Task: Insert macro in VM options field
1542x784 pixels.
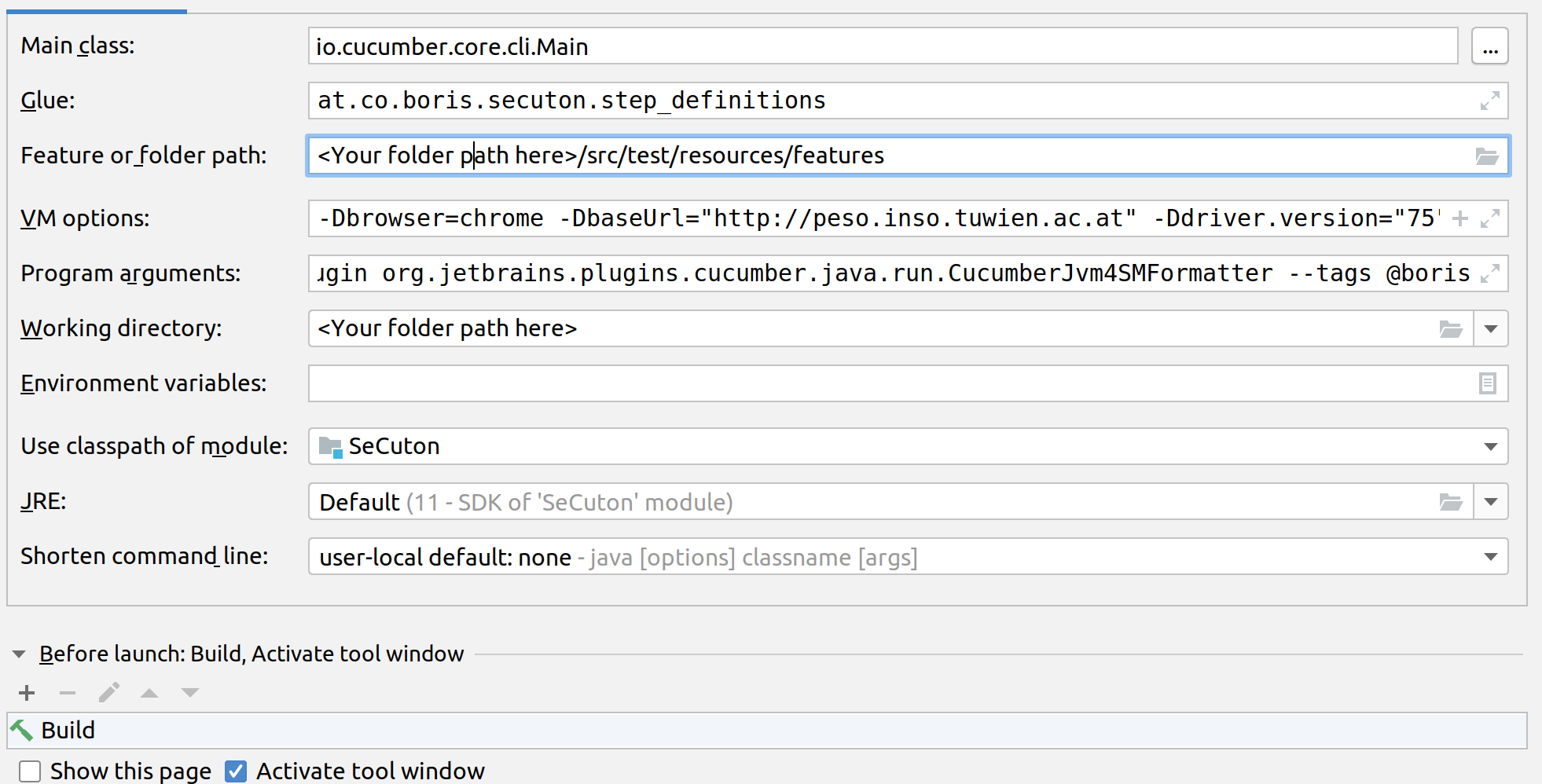Action: (x=1459, y=218)
